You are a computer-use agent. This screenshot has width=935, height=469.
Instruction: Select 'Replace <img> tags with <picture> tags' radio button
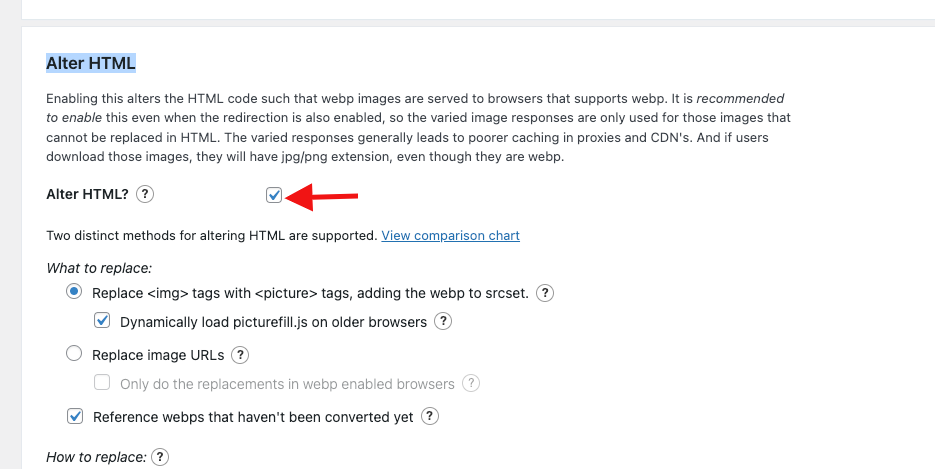74,291
